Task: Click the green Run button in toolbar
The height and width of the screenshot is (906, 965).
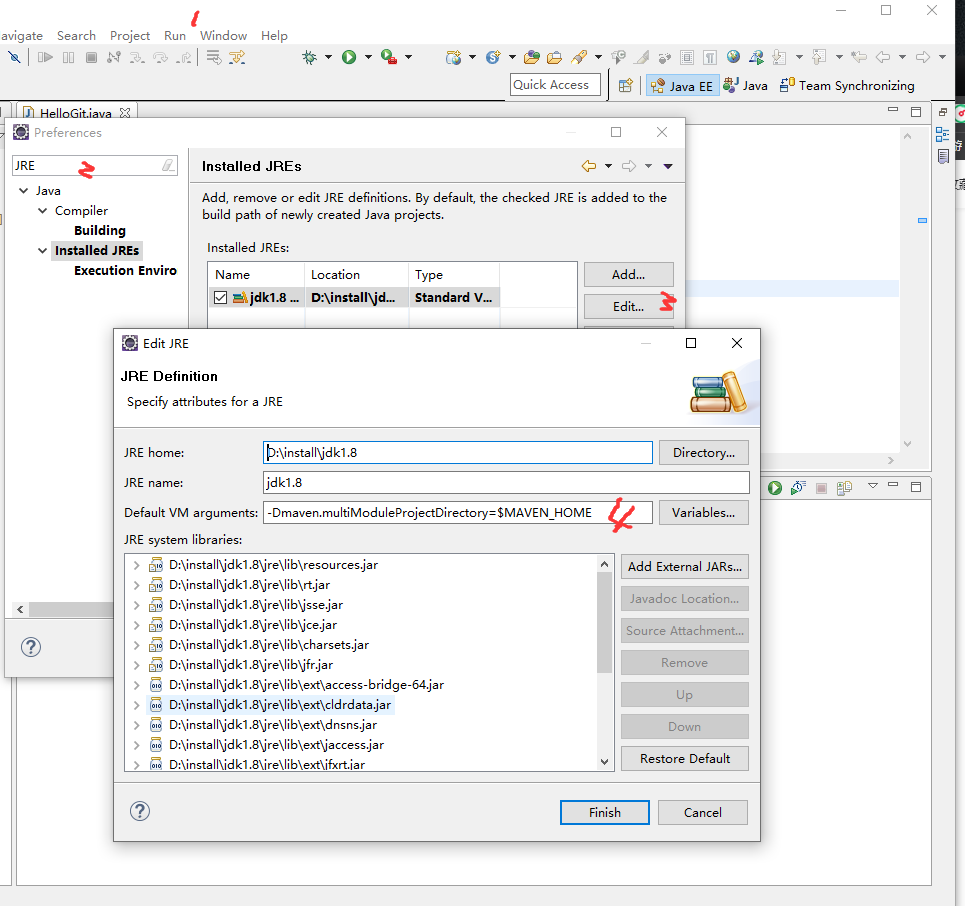Action: [349, 57]
